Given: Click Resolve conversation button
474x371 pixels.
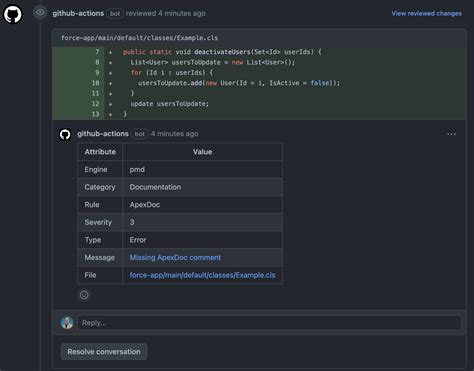Looking at the screenshot, I should [104, 352].
